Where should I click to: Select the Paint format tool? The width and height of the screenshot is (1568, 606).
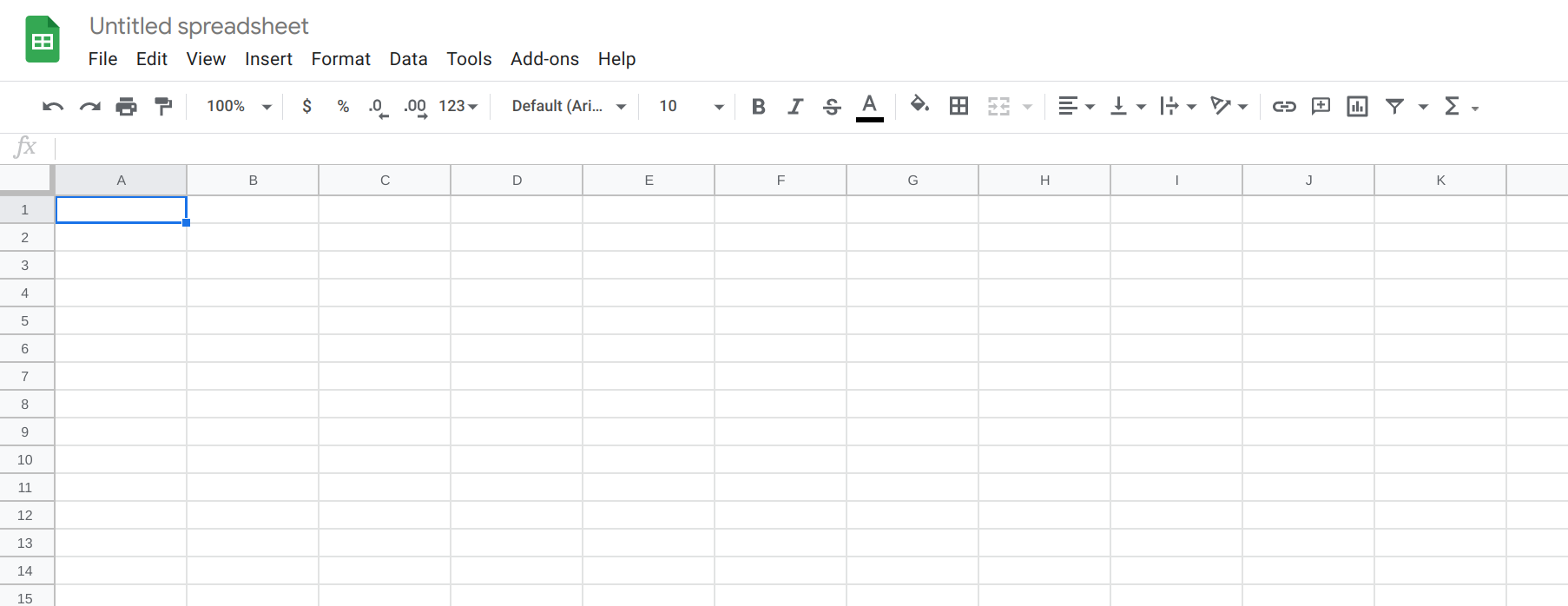pos(163,107)
